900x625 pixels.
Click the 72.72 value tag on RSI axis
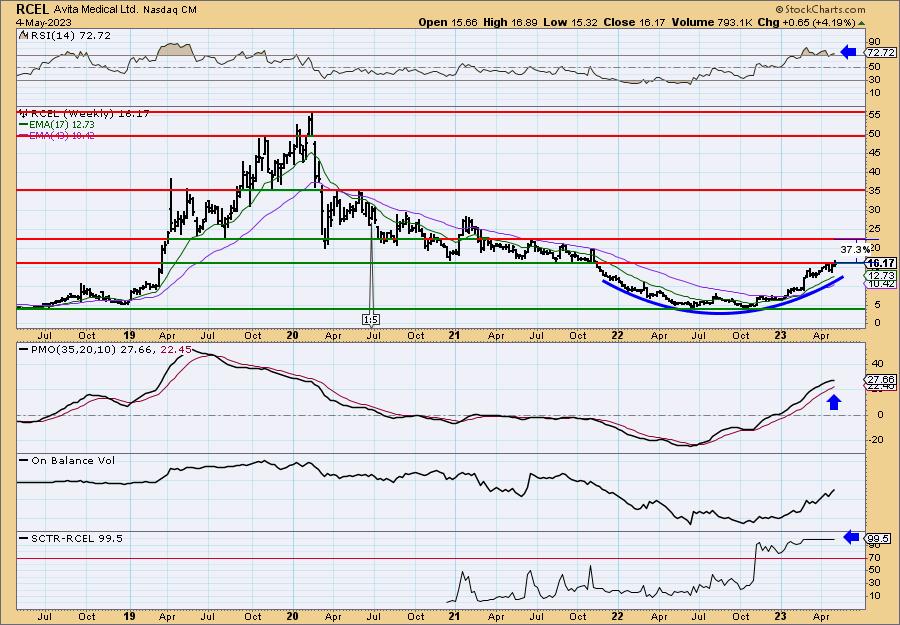click(x=880, y=53)
